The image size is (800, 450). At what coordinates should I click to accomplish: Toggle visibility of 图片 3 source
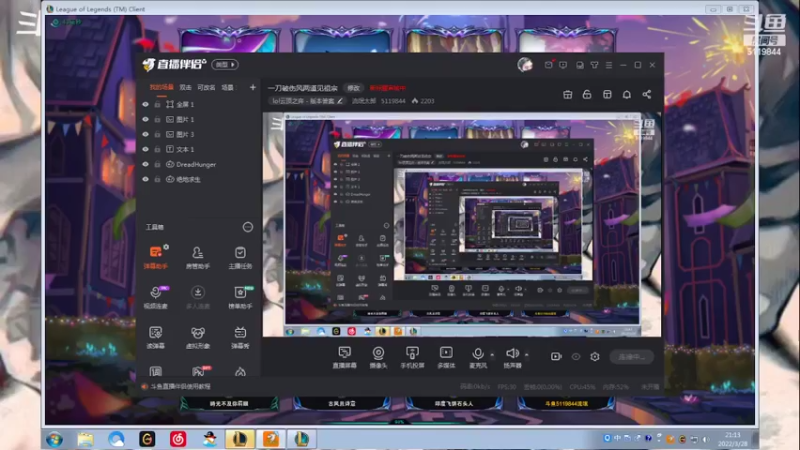145,134
